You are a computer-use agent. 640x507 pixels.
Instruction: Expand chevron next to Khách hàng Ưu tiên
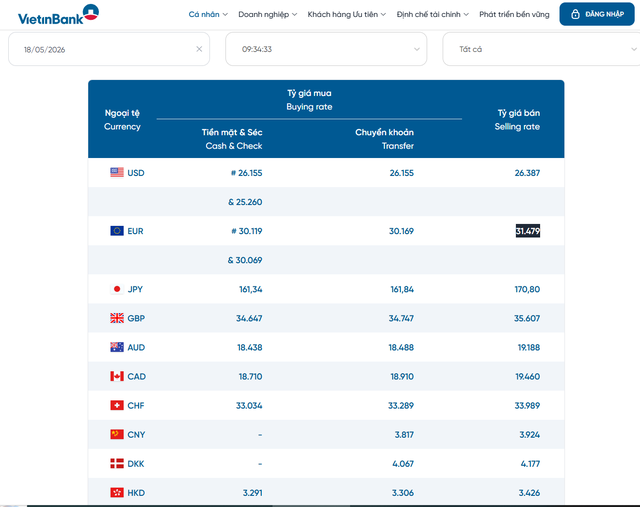click(383, 15)
